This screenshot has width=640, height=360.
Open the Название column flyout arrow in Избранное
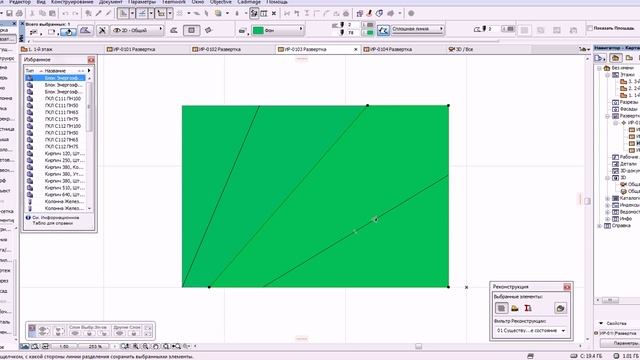(89, 71)
